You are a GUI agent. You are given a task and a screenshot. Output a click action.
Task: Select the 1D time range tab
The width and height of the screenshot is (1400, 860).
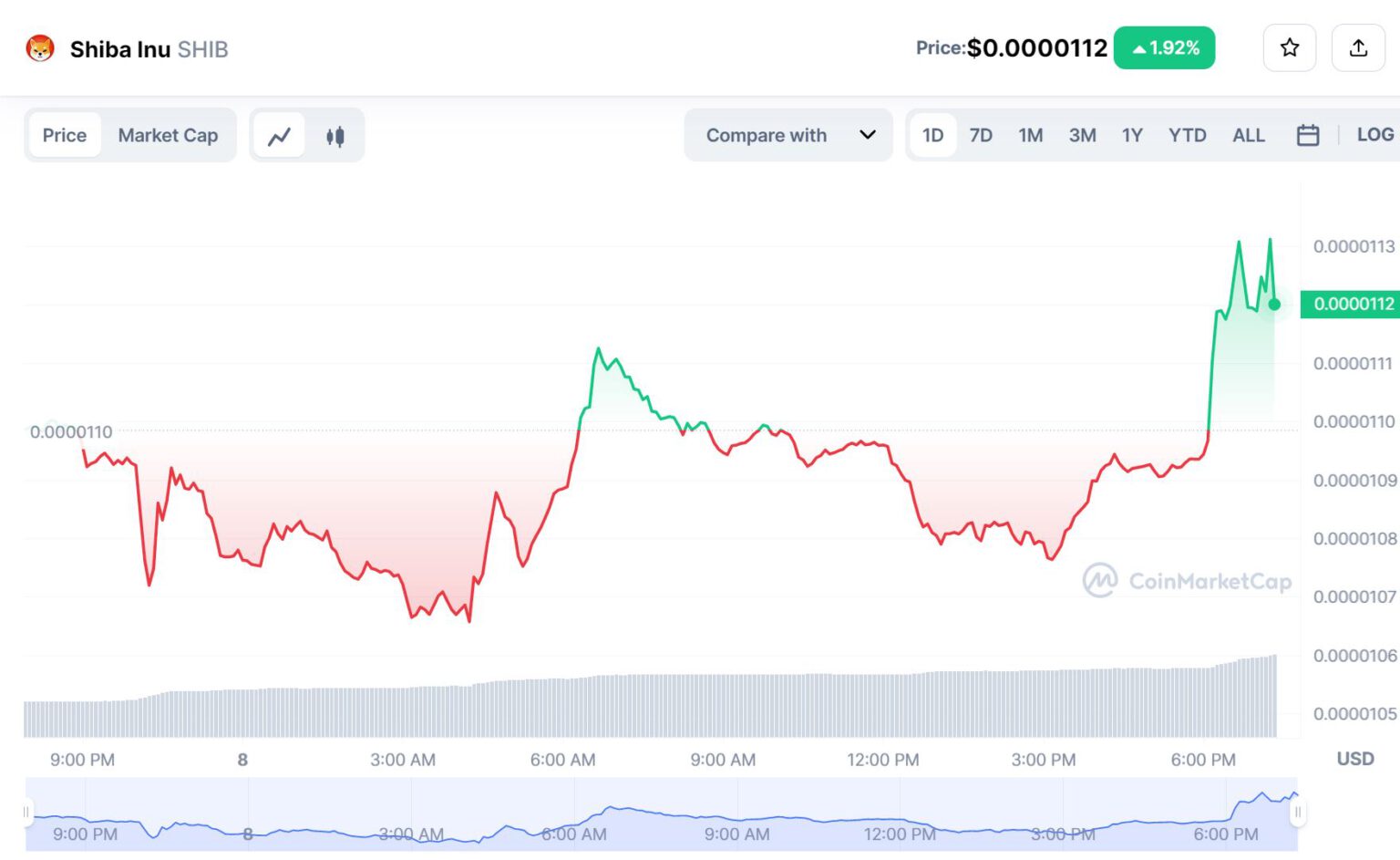tap(932, 135)
